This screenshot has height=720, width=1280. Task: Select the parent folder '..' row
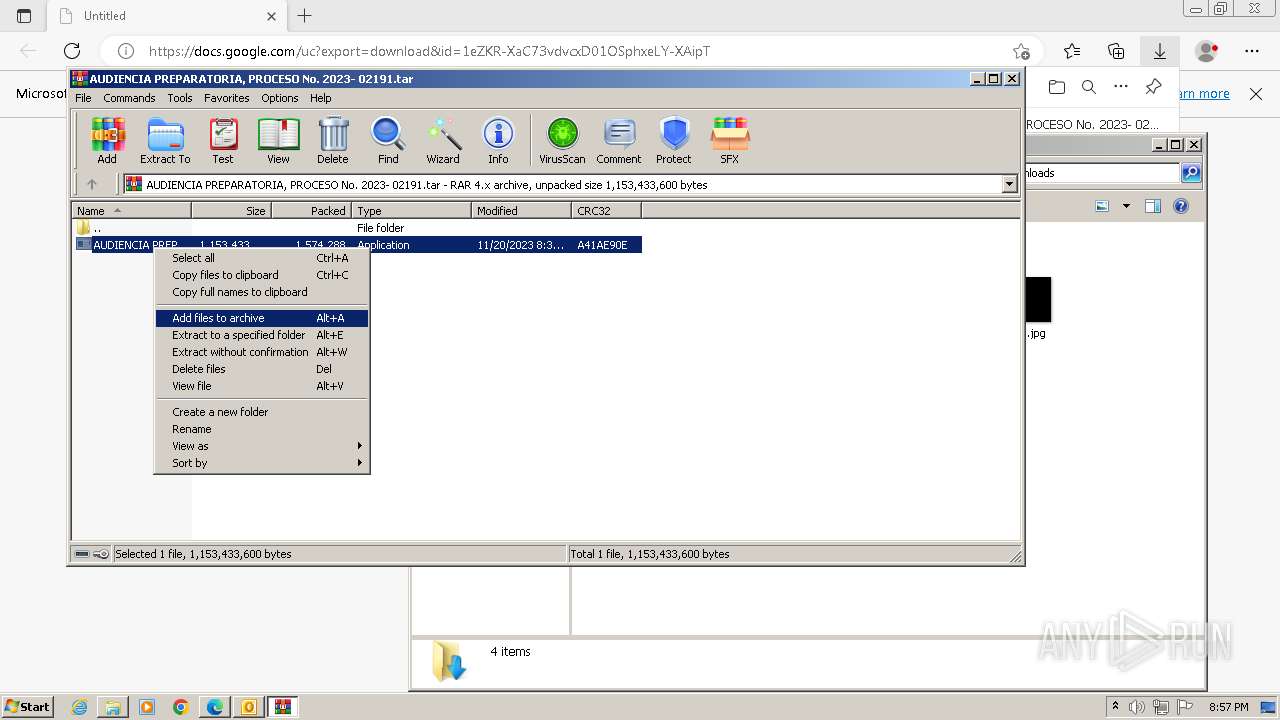pyautogui.click(x=358, y=228)
